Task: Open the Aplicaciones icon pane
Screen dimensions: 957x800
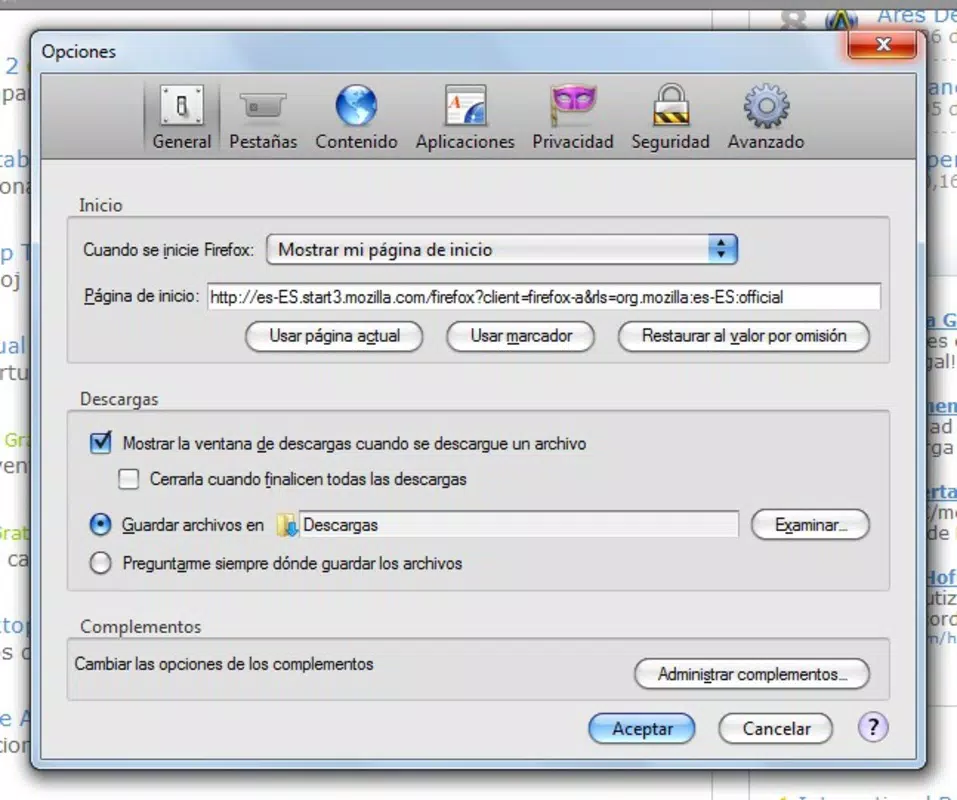Action: (465, 105)
